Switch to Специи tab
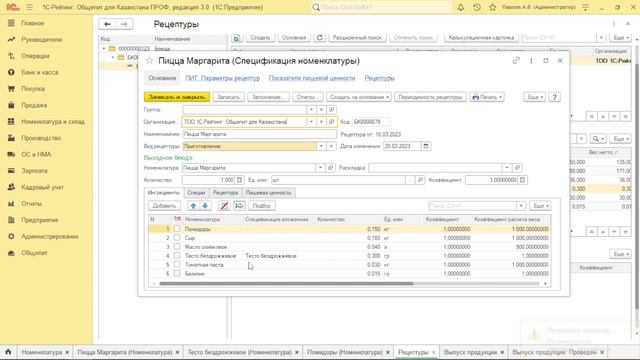This screenshot has height=360, width=640. [196, 193]
